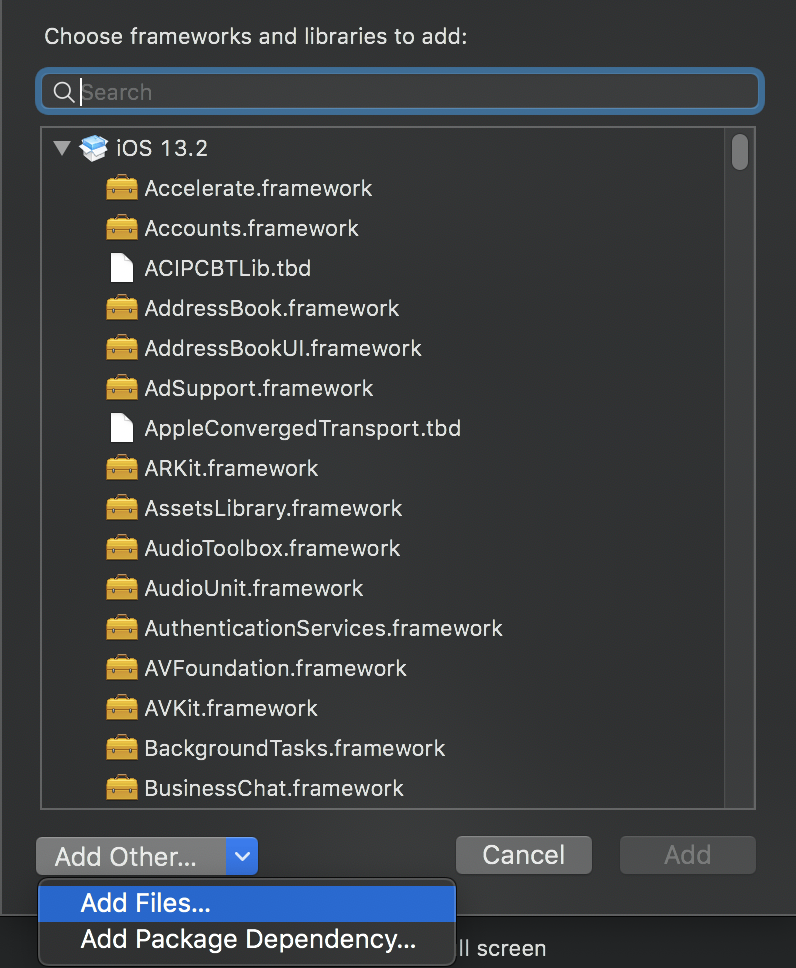
Task: Select the AudioUnit.framework label
Action: [254, 588]
